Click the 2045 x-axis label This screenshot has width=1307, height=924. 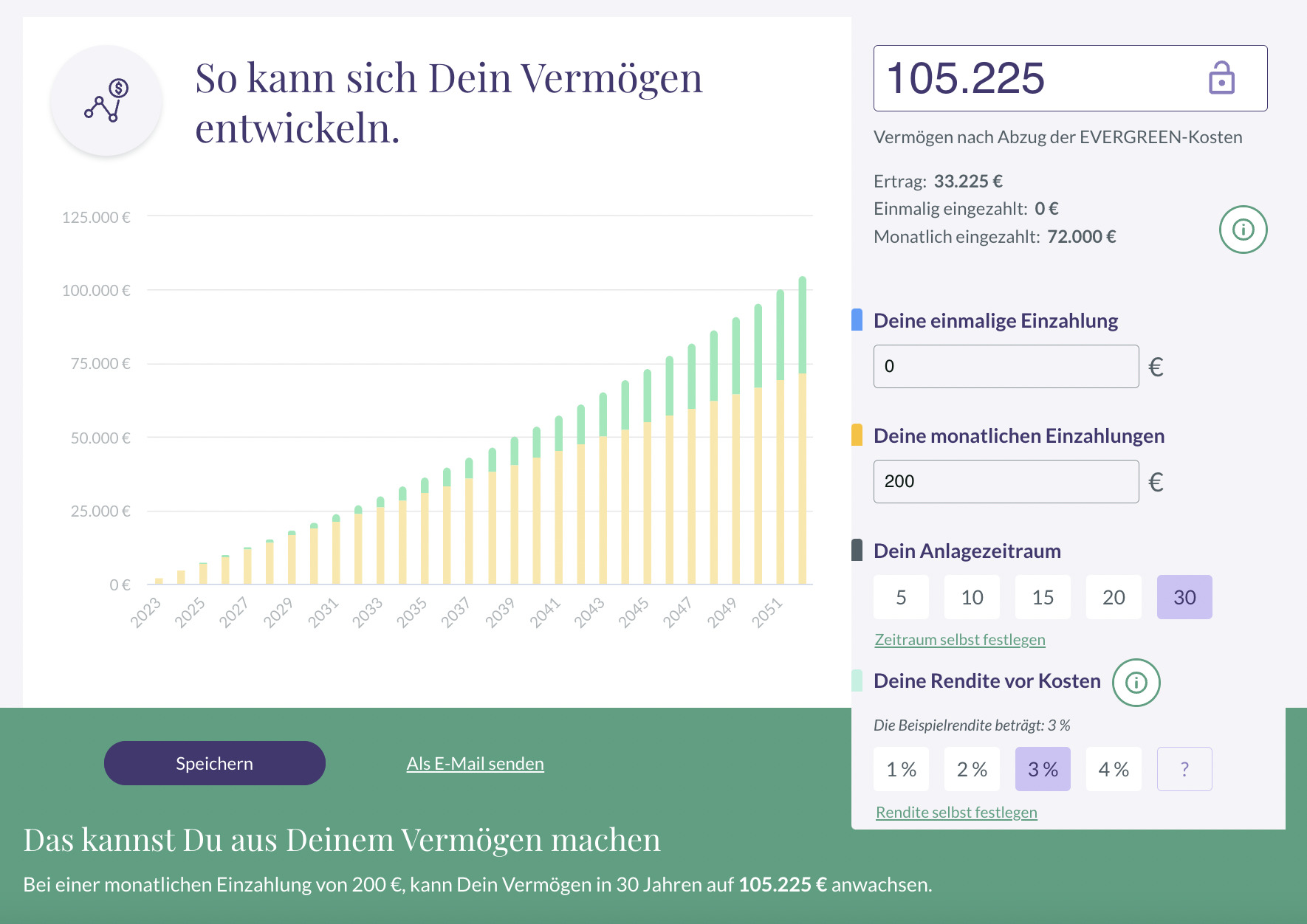633,613
